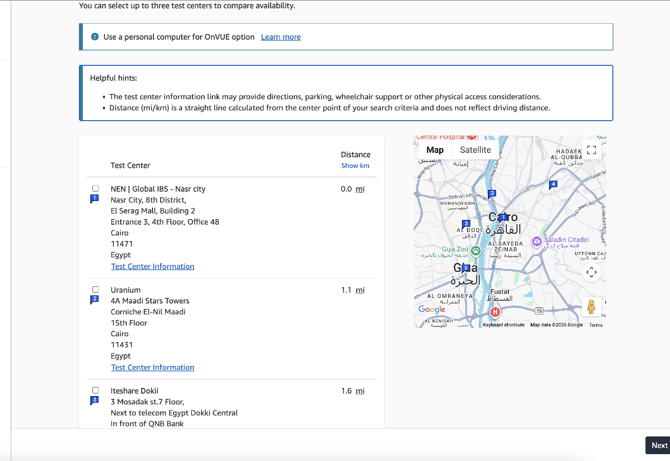The height and width of the screenshot is (461, 670).
Task: Click the 1.6 mi distance value
Action: (x=353, y=391)
